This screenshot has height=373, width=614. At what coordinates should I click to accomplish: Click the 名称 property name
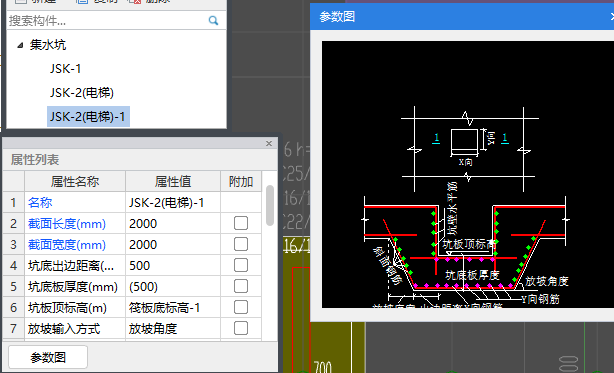click(x=40, y=202)
